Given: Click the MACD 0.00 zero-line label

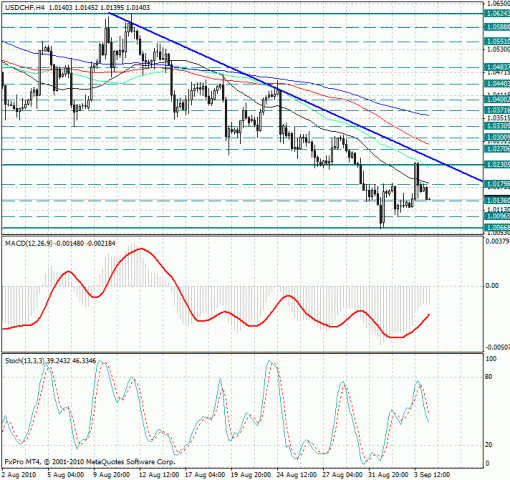Looking at the screenshot, I should [492, 286].
